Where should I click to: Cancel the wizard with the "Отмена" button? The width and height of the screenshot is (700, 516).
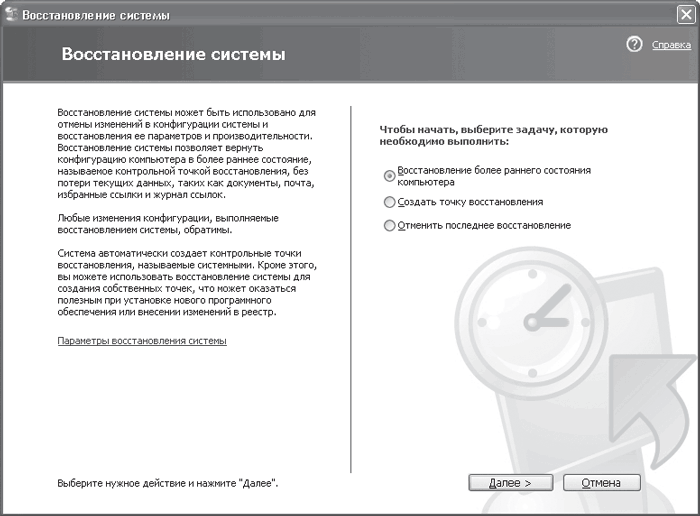point(601,483)
